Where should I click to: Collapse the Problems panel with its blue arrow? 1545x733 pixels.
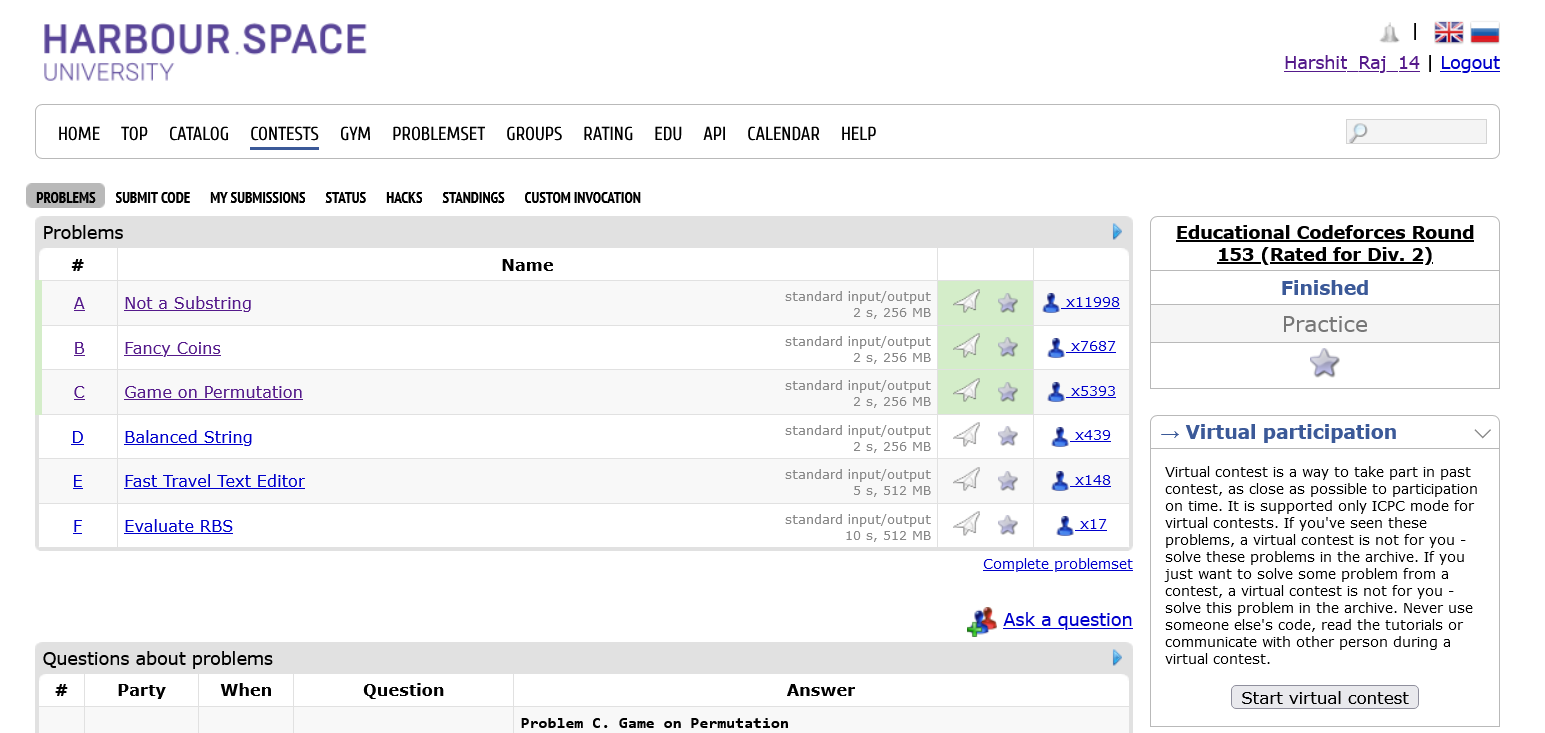point(1117,232)
